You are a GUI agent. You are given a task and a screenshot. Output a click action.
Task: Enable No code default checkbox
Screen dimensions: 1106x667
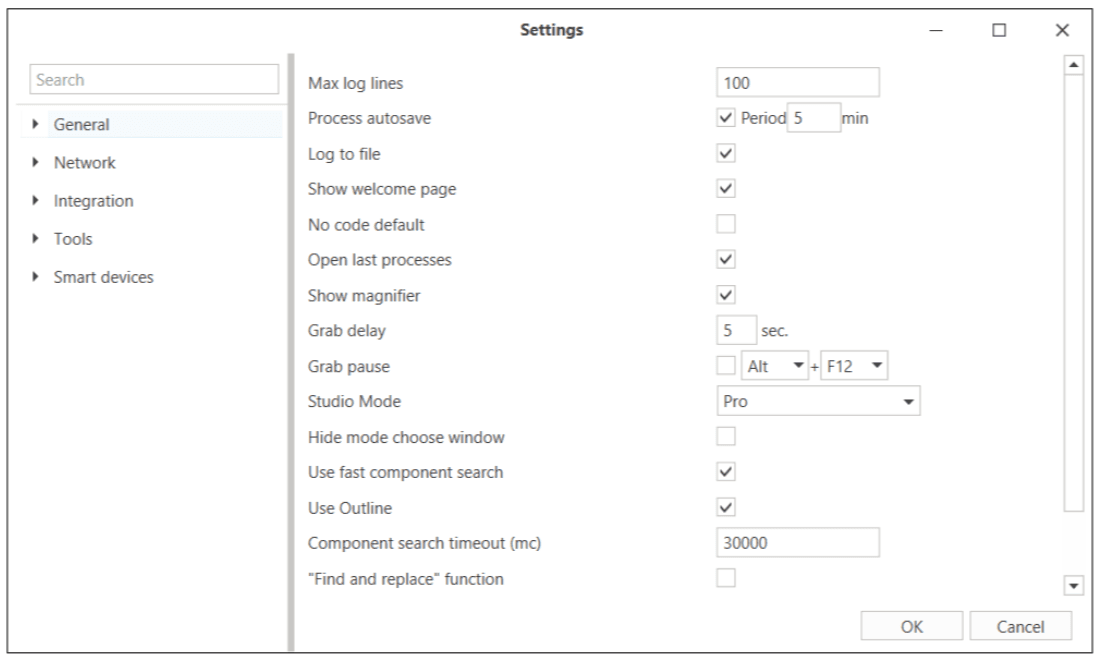pyautogui.click(x=727, y=224)
